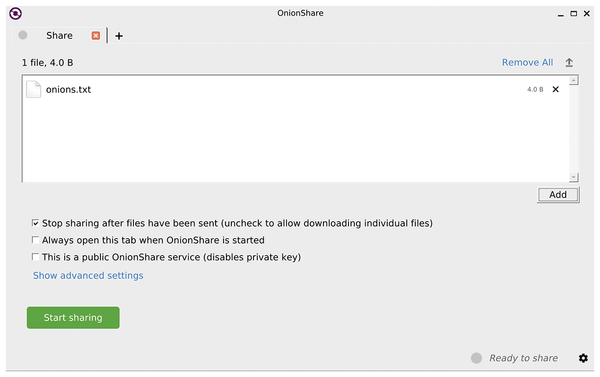Screen dimensions: 600x377
Task: Open a new tab with plus icon
Action: [x=119, y=36]
